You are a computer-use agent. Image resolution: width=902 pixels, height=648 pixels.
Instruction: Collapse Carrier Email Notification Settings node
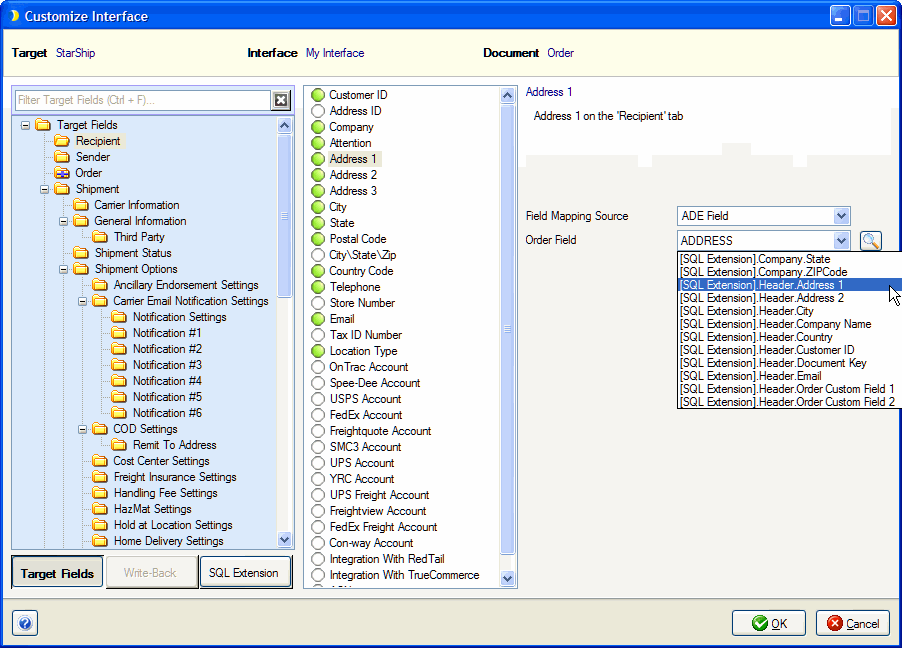pos(82,301)
